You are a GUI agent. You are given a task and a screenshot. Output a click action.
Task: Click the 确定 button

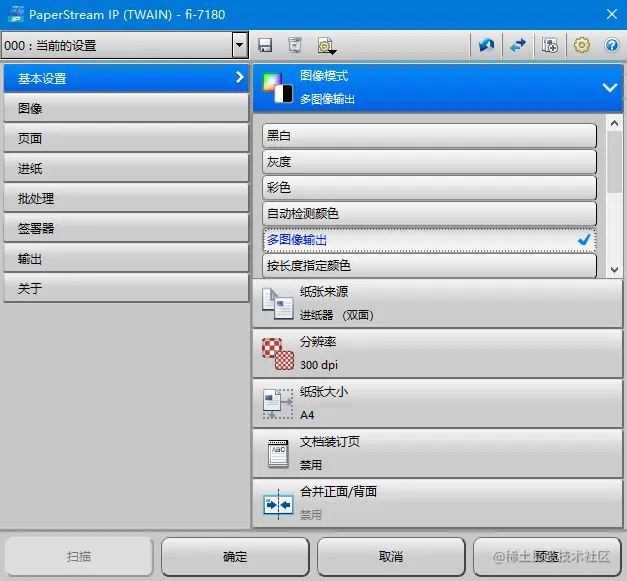coord(235,556)
